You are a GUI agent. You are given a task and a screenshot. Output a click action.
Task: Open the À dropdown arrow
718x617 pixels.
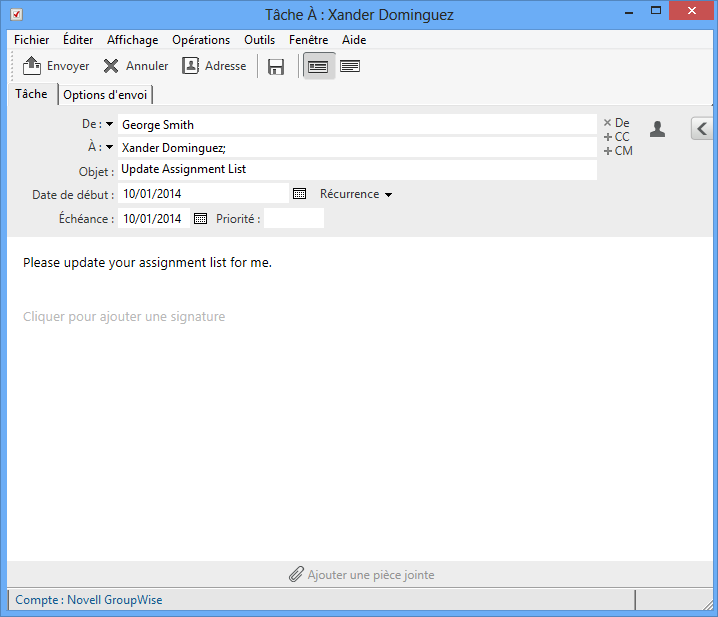(109, 147)
